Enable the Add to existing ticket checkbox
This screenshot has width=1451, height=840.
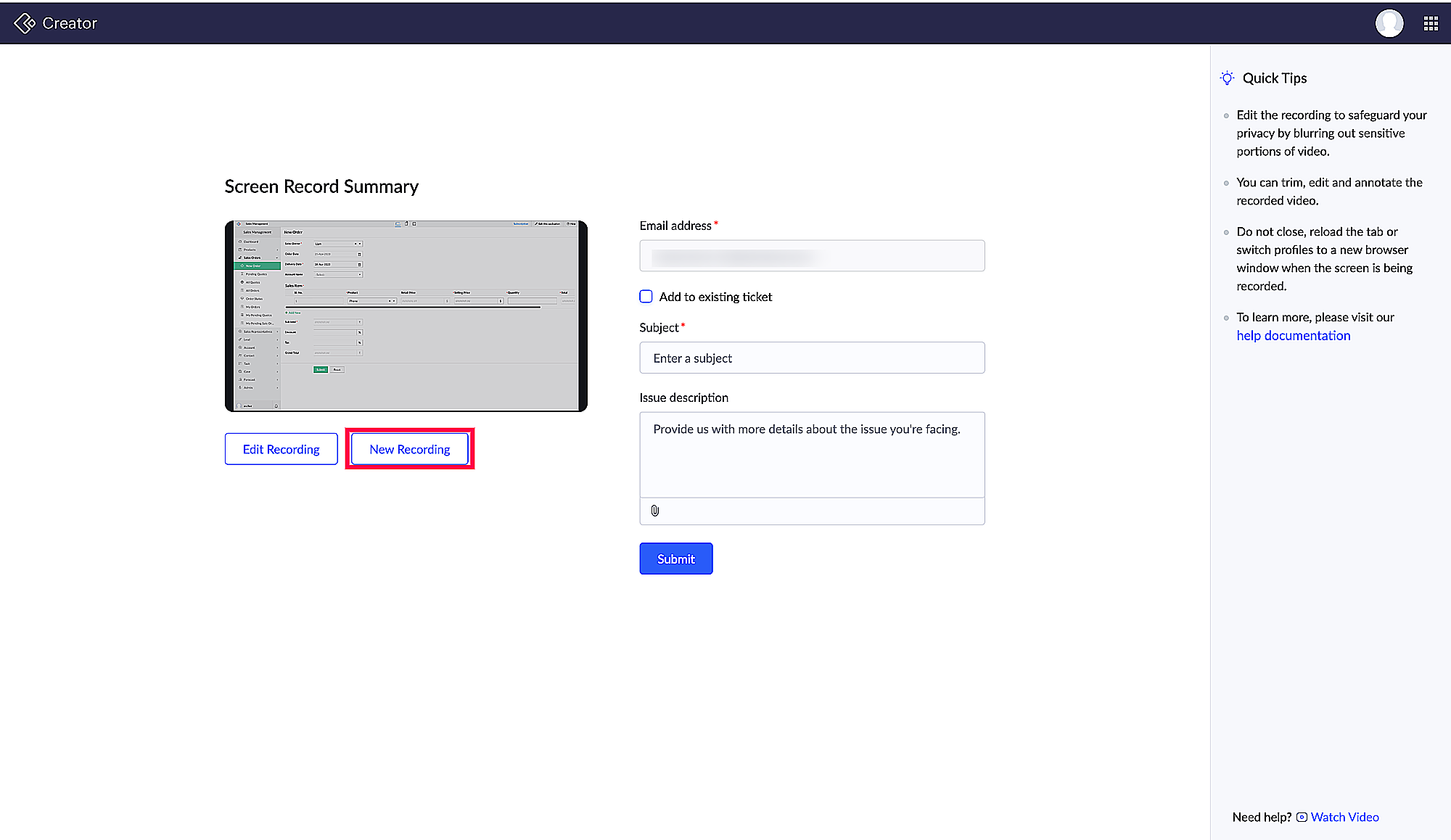point(646,297)
